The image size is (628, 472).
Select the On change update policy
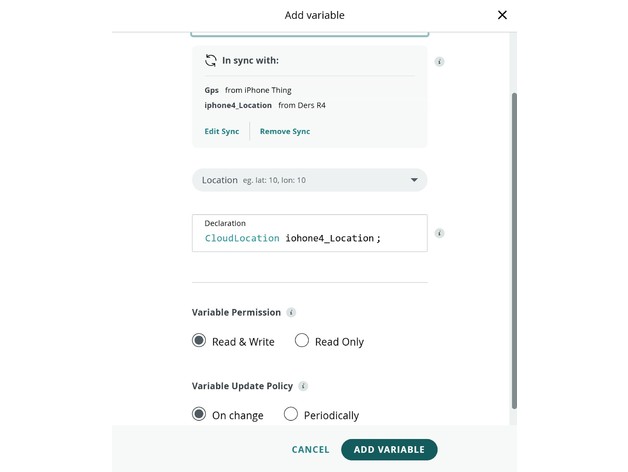click(199, 414)
